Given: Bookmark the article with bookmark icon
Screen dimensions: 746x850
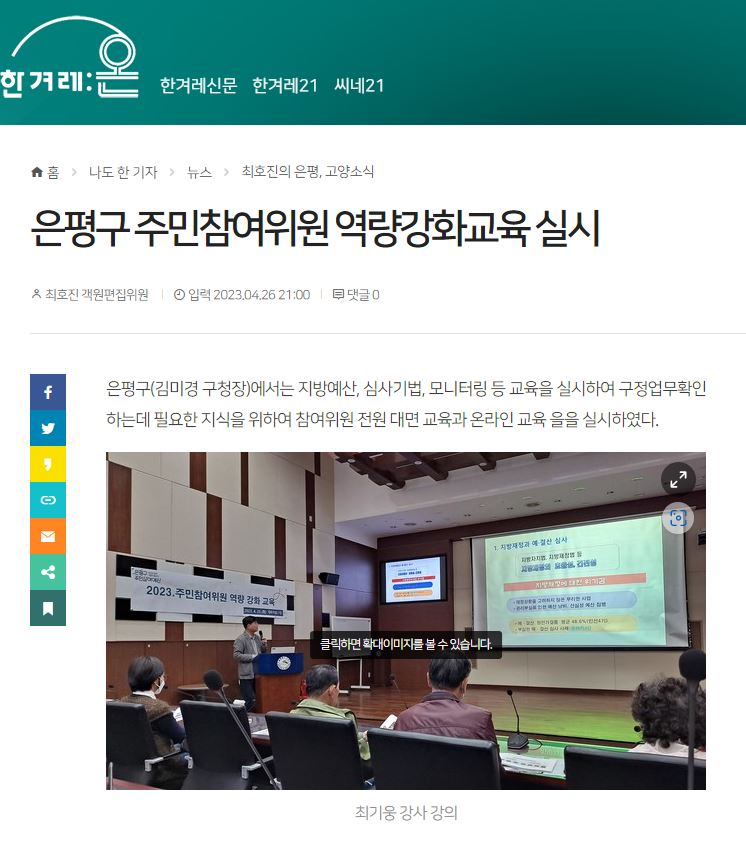Looking at the screenshot, I should coord(48,608).
